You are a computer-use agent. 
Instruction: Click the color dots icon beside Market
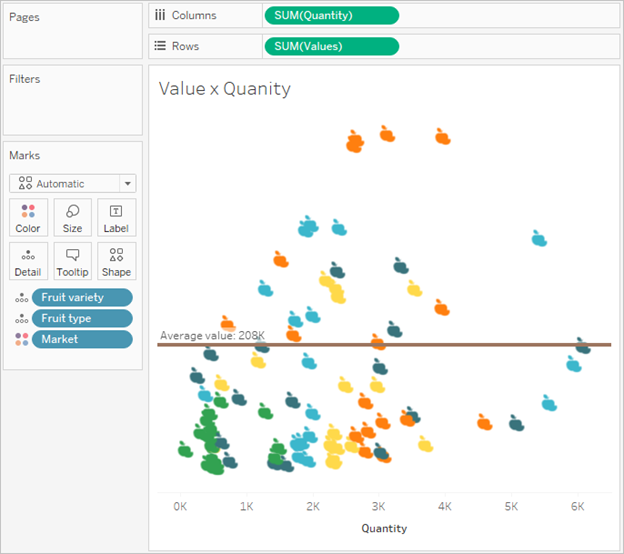tap(22, 339)
